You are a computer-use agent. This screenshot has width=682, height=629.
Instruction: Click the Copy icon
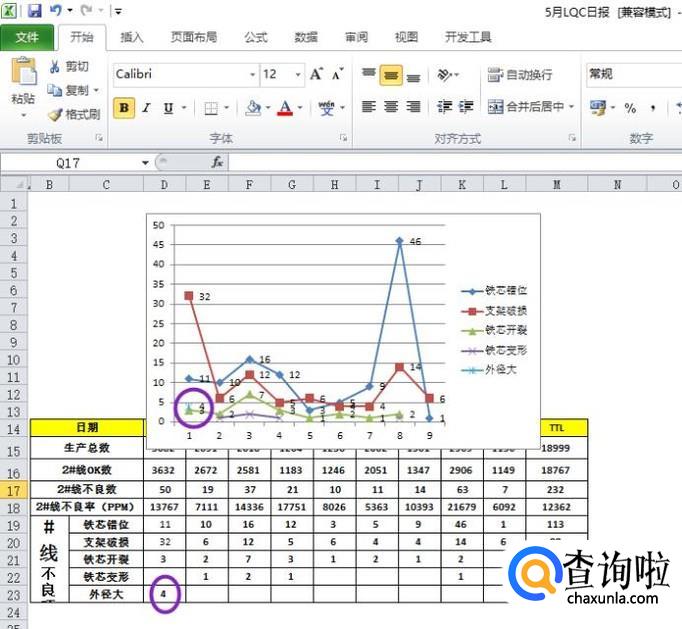[x=55, y=90]
